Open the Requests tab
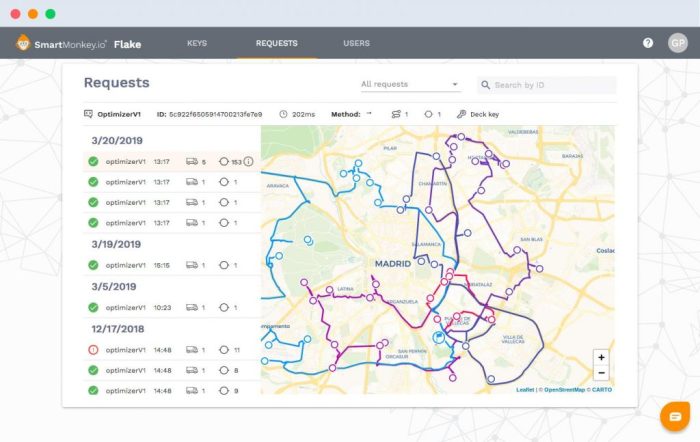This screenshot has width=700, height=442. [276, 43]
